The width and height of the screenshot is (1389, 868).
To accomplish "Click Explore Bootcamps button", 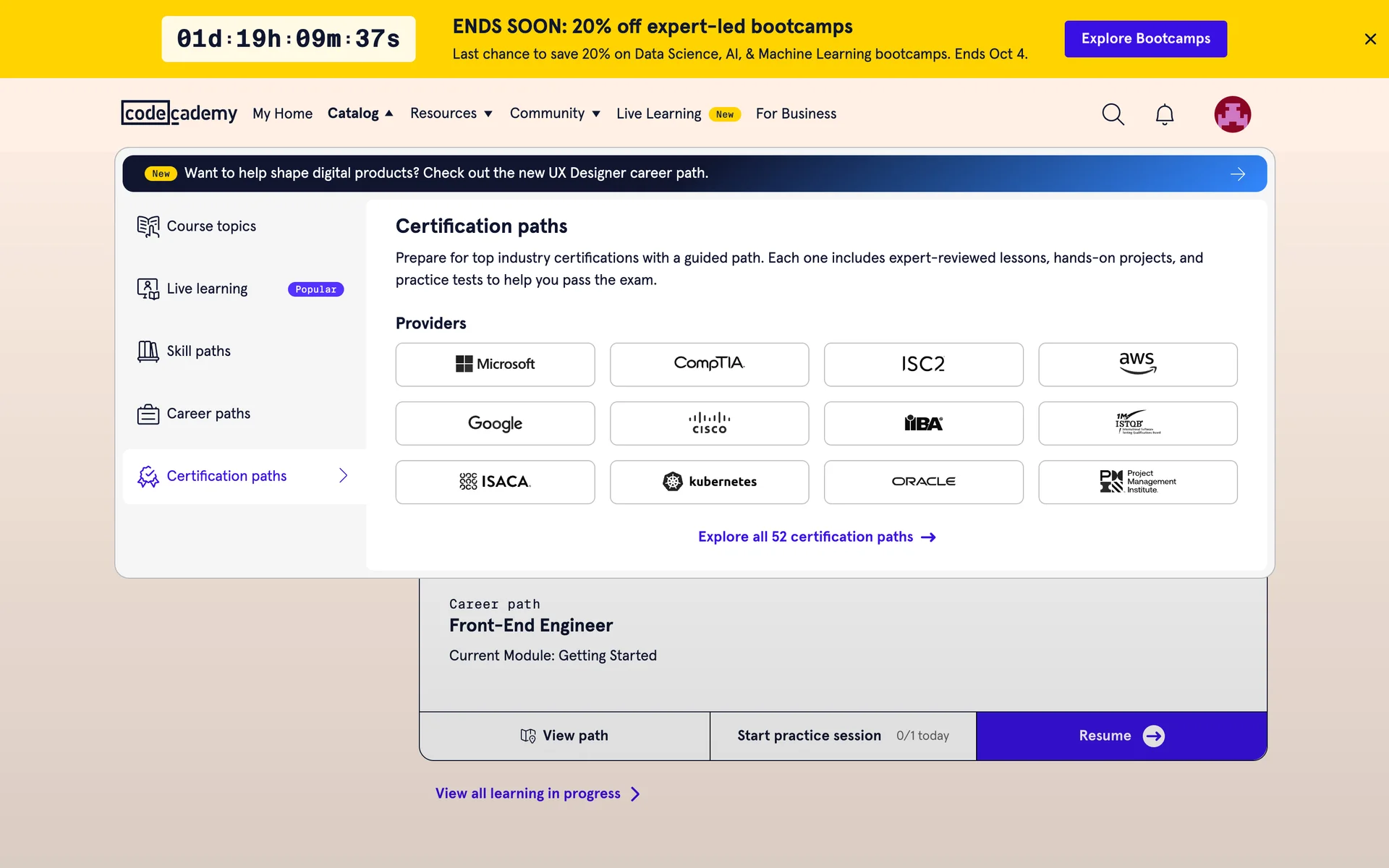I will pos(1145,39).
